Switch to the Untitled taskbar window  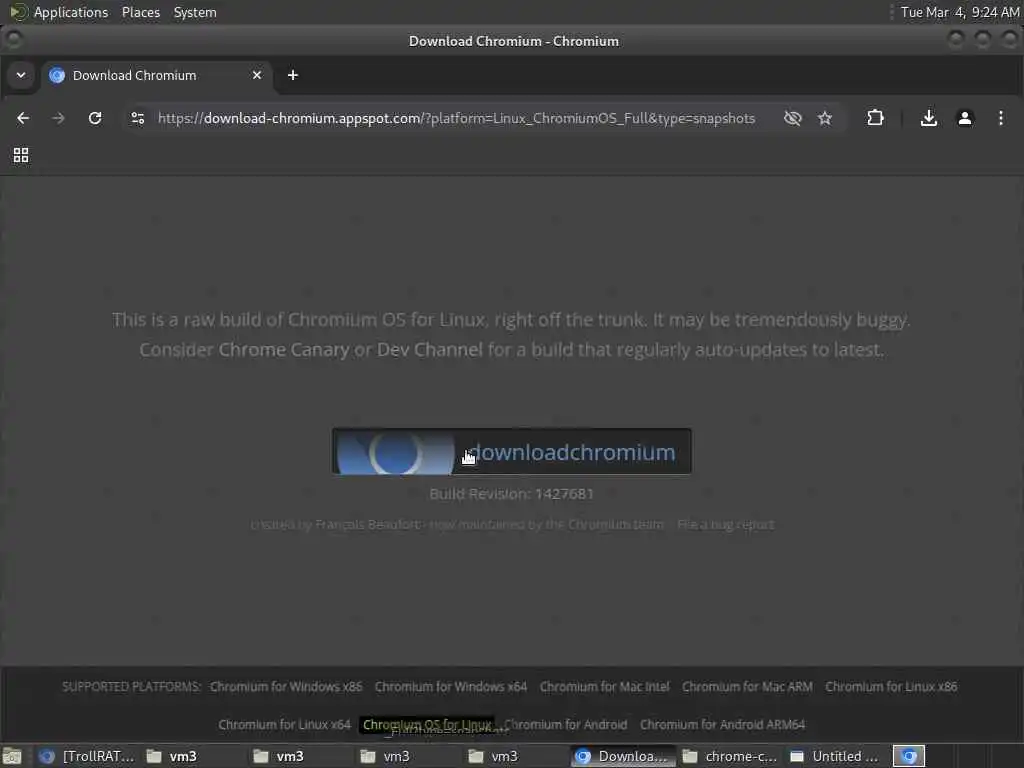point(837,756)
